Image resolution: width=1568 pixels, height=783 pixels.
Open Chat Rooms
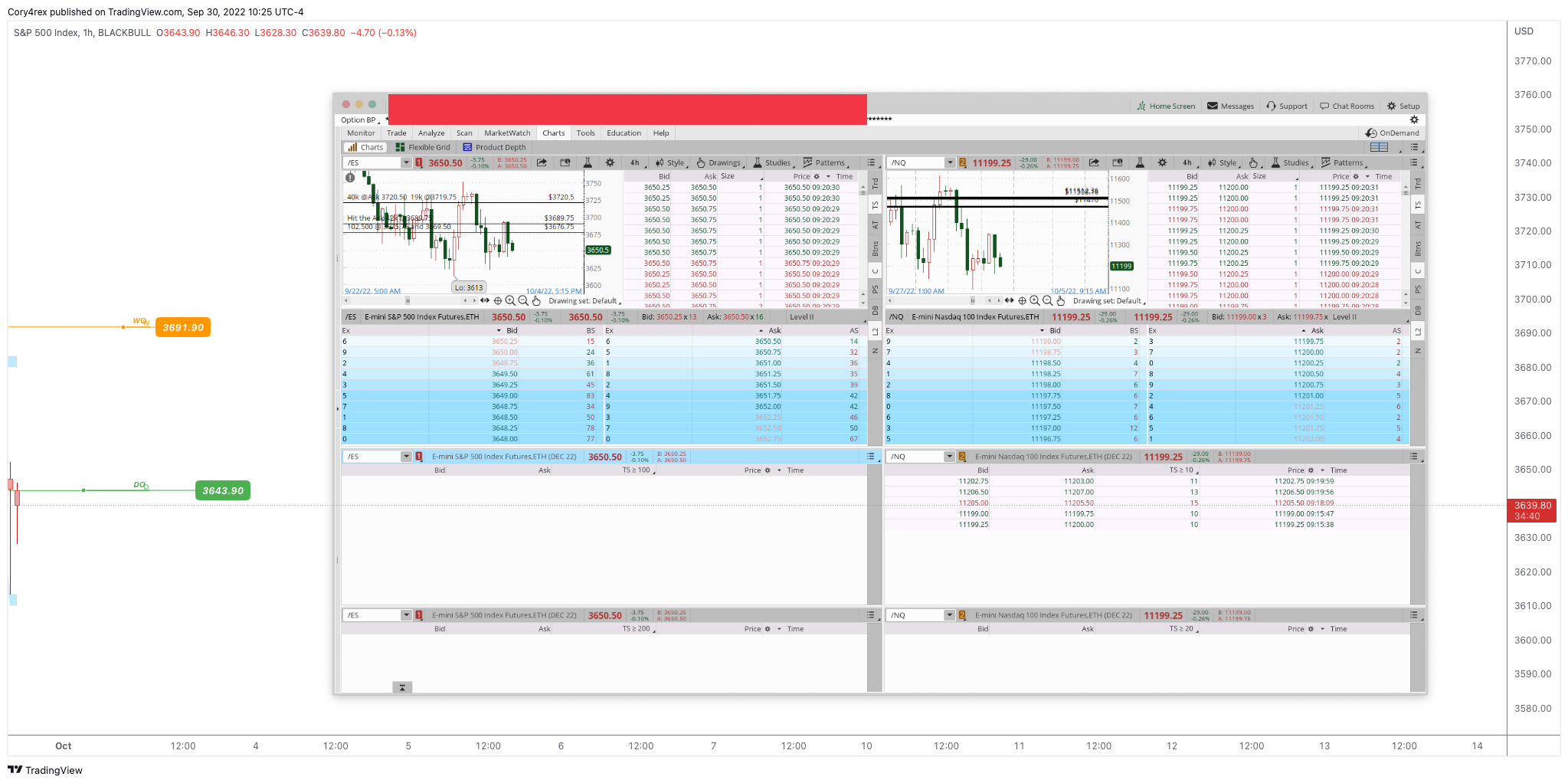click(1347, 106)
